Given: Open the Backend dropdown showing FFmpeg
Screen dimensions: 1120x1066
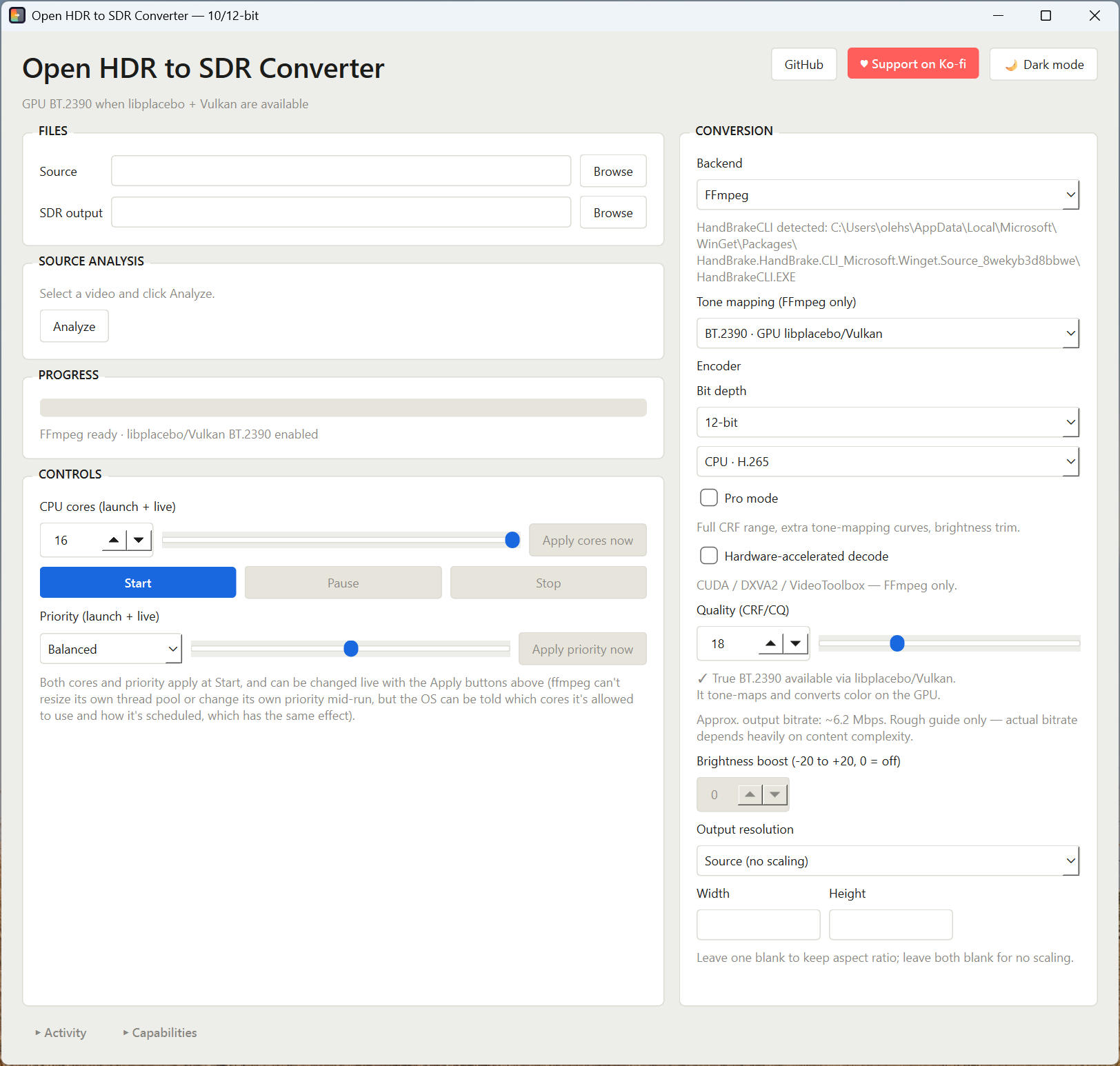Looking at the screenshot, I should click(x=888, y=195).
